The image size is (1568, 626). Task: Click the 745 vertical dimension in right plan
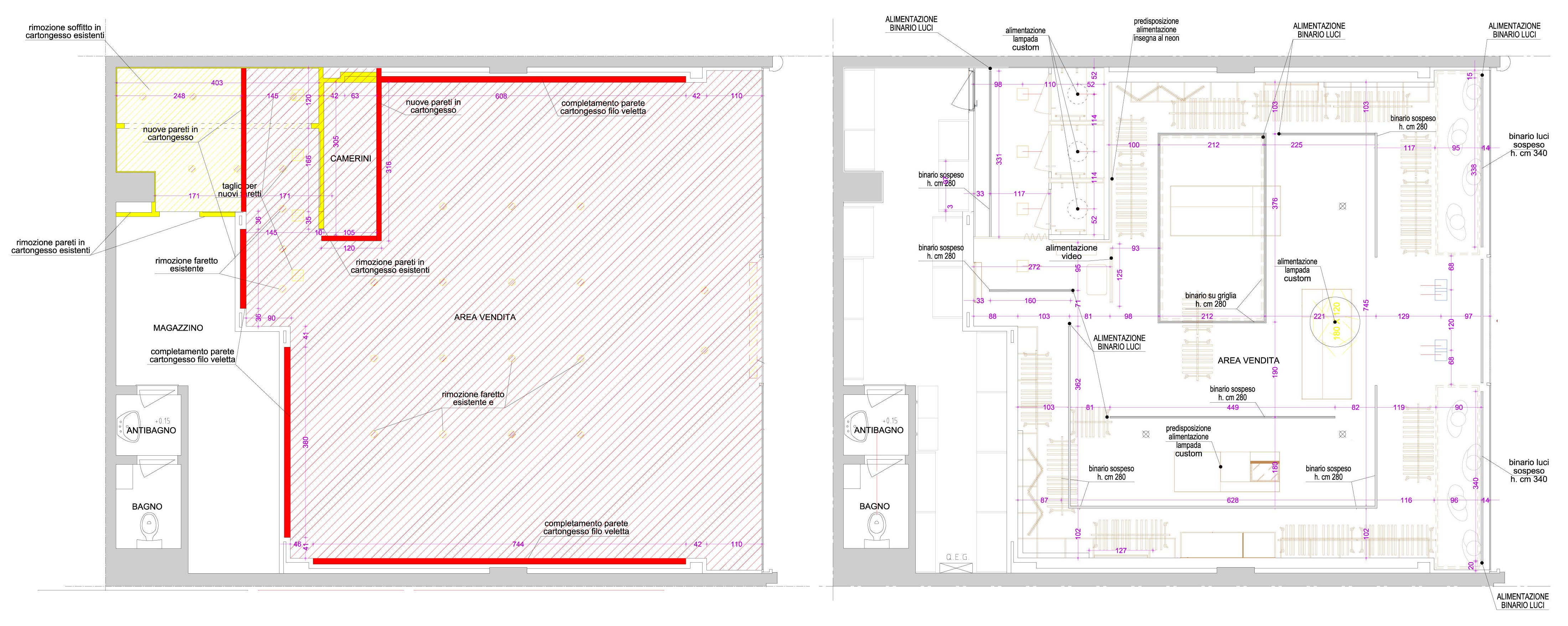[x=1366, y=306]
